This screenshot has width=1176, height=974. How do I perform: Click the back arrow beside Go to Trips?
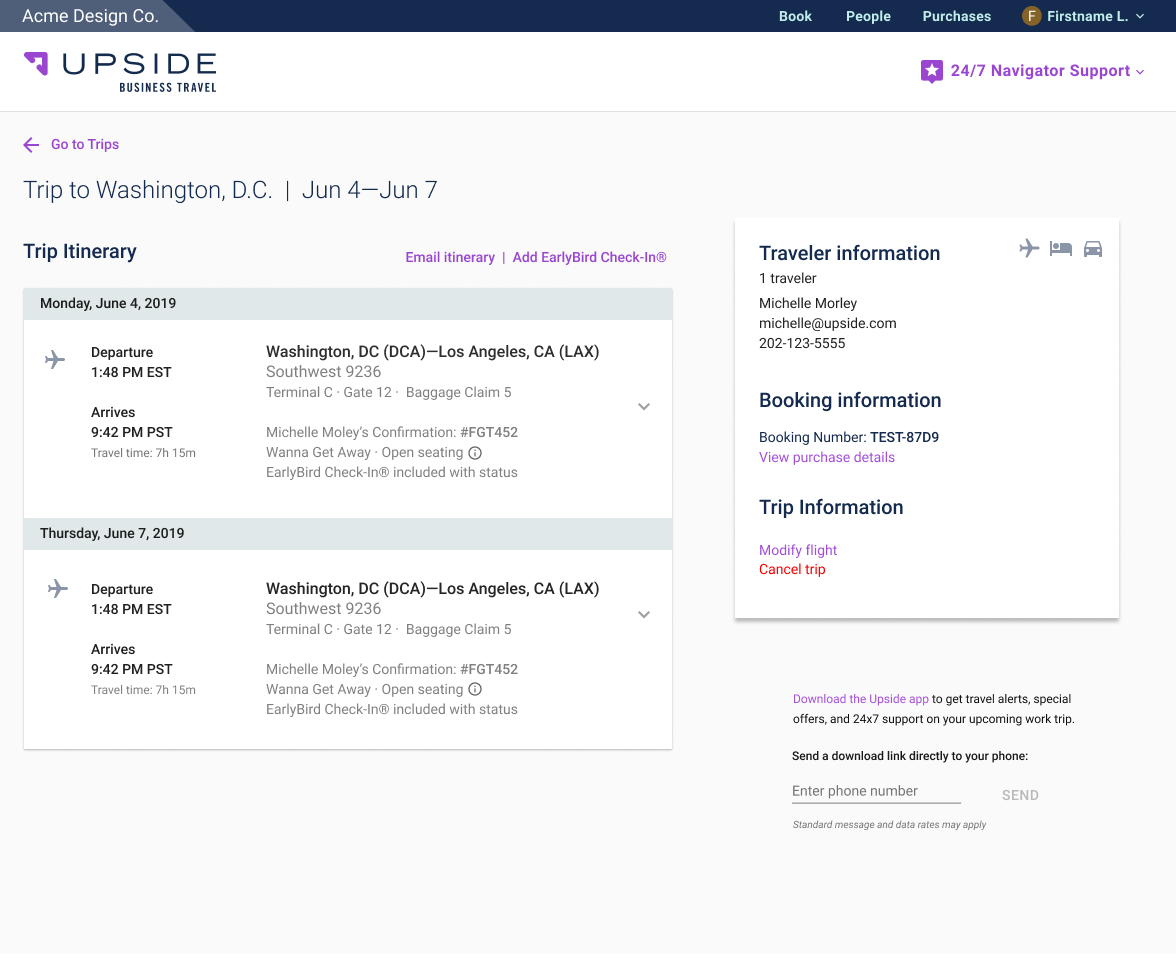click(x=31, y=145)
